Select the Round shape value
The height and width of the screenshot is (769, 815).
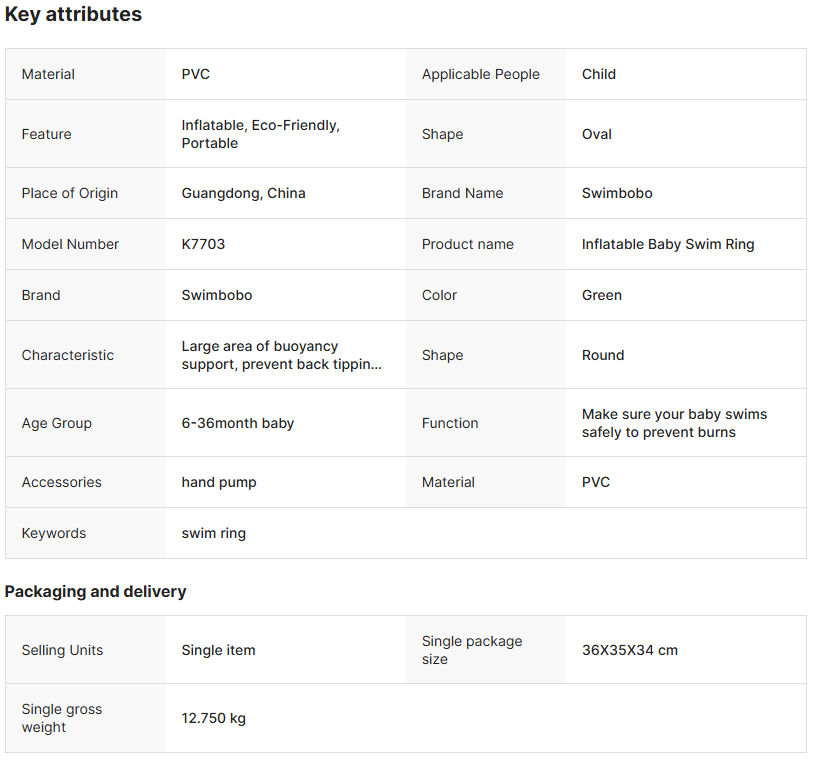[602, 355]
